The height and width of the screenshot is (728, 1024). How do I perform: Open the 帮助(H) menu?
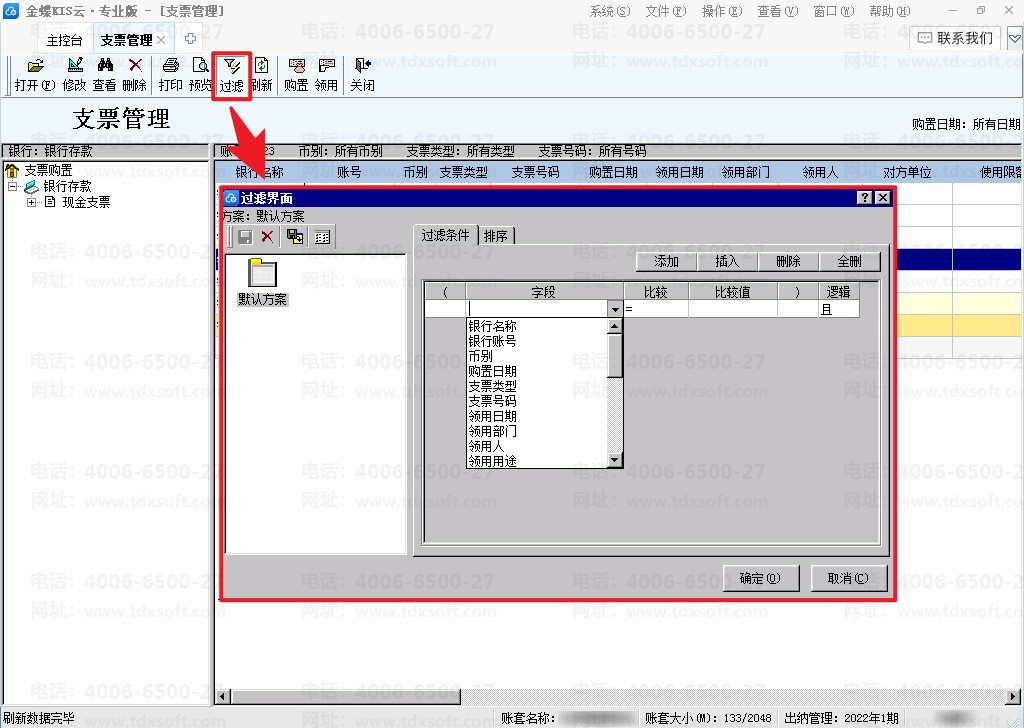[x=889, y=11]
